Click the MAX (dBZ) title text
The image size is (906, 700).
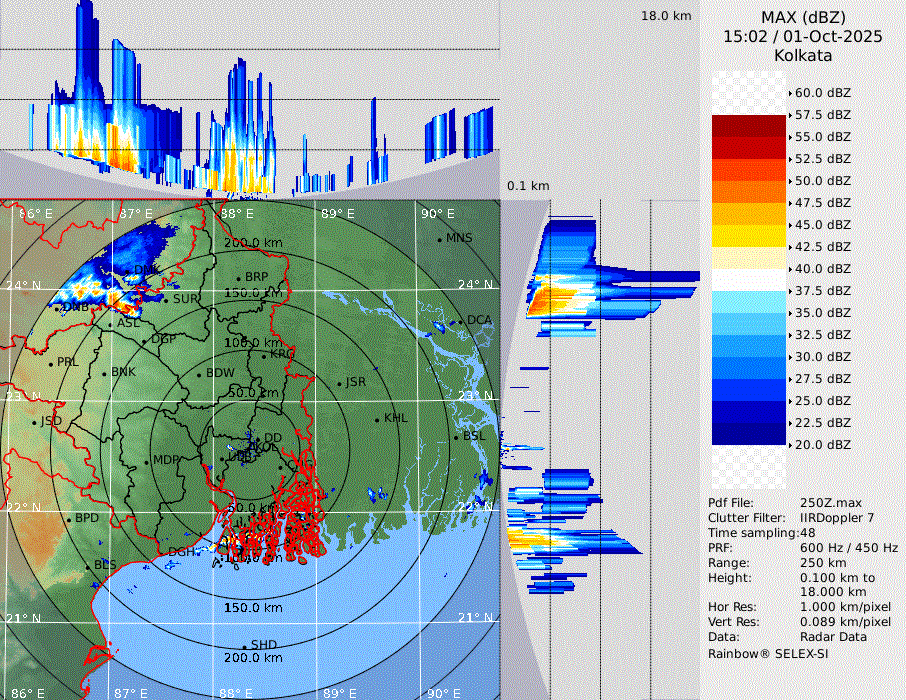pyautogui.click(x=803, y=17)
